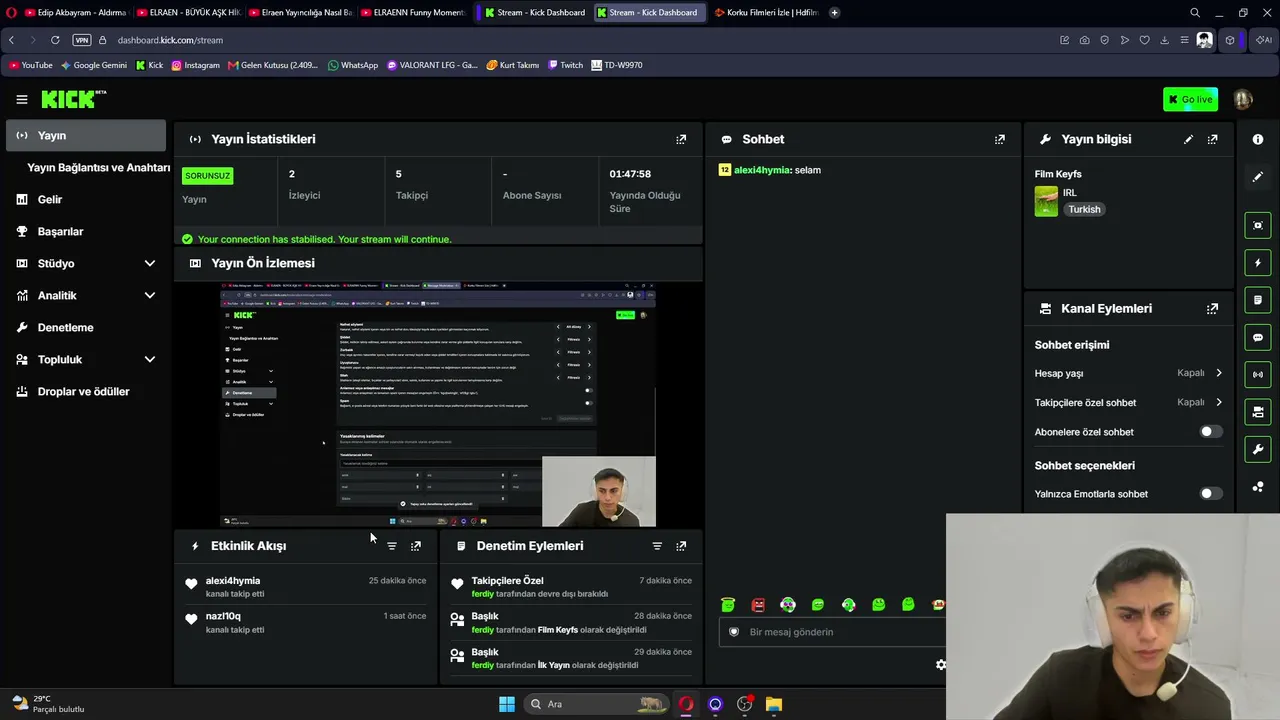Toggle the channel actions icon in right rail
The height and width of the screenshot is (720, 1280).
coord(1258,412)
